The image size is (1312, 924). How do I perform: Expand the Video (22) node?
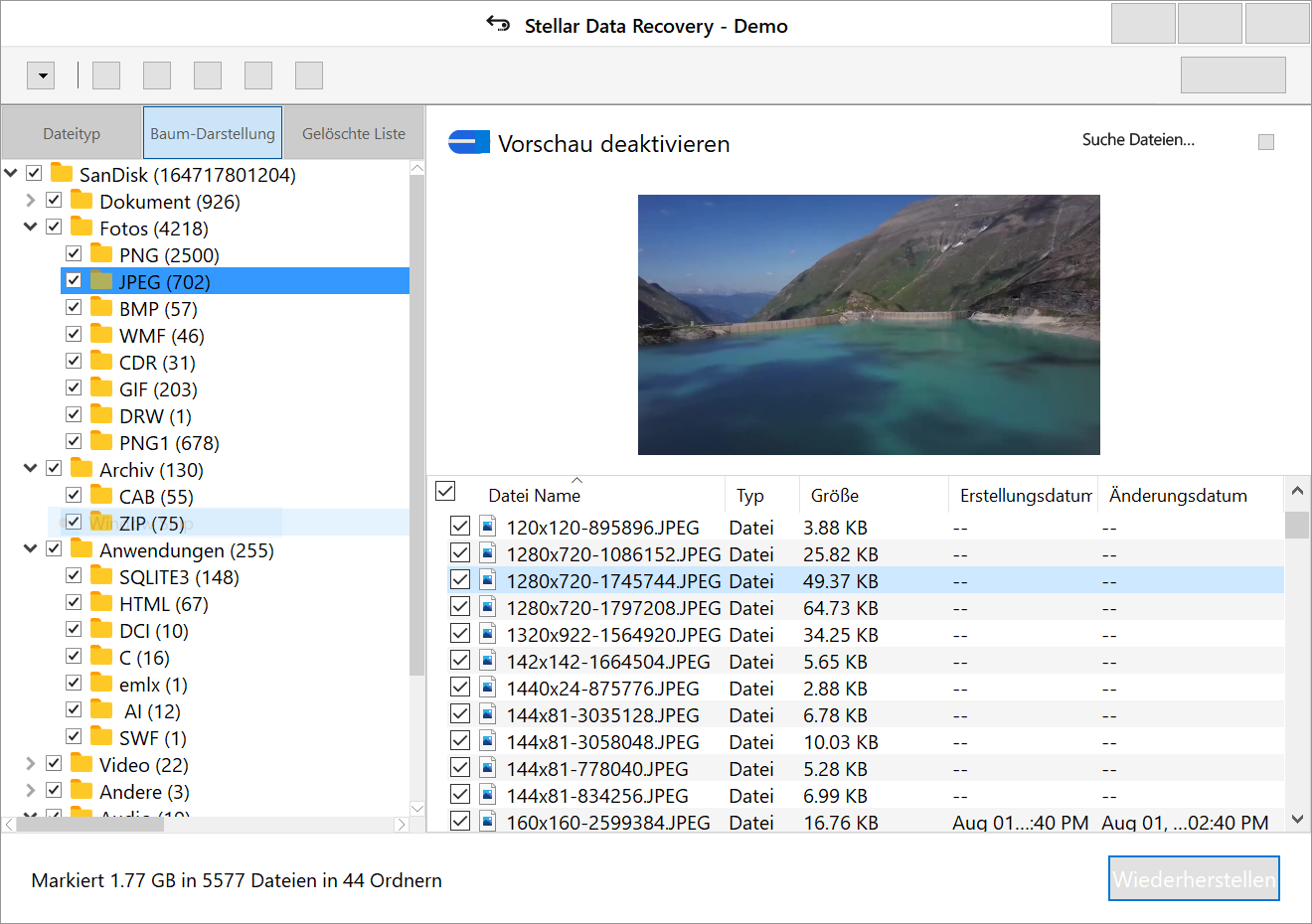click(x=31, y=763)
